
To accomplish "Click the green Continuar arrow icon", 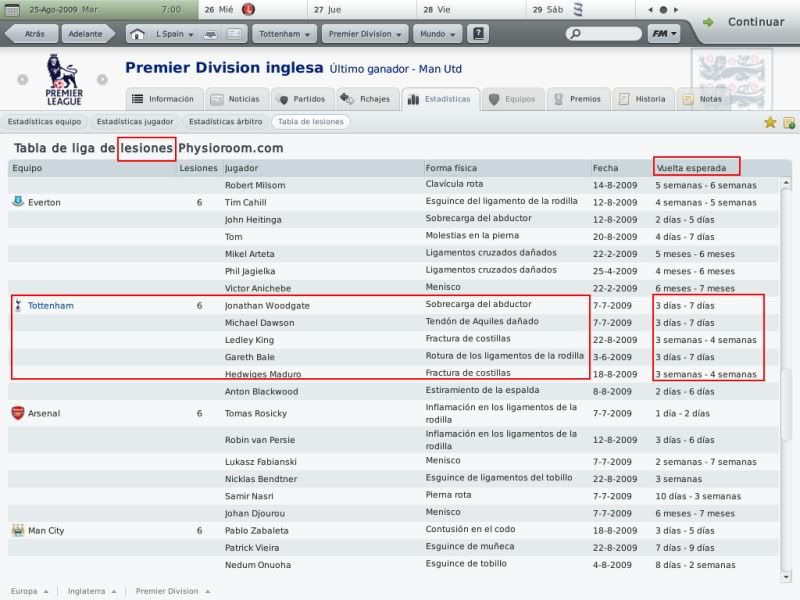I will click(708, 22).
